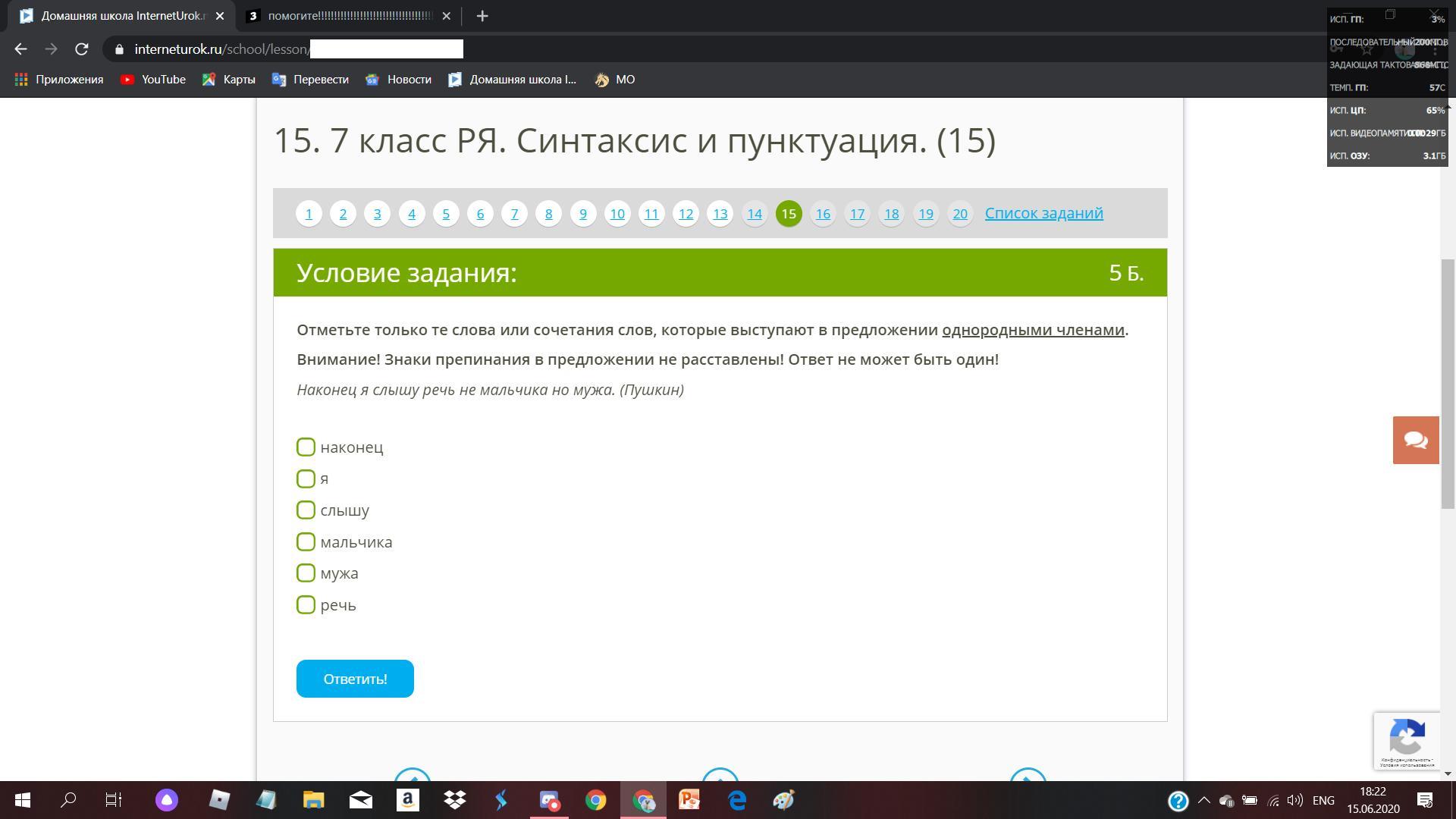Click the page vertical scrollbar thumb
This screenshot has height=819, width=1456.
pos(1448,383)
